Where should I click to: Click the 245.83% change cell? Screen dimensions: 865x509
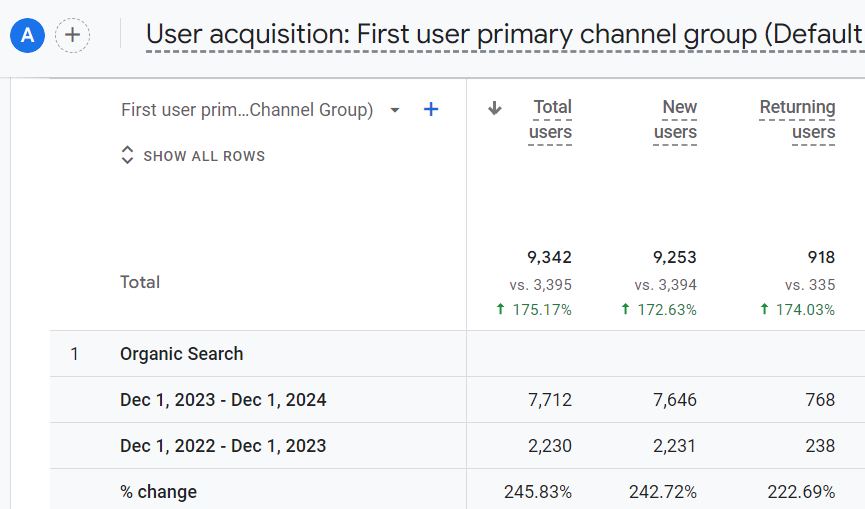pos(538,492)
